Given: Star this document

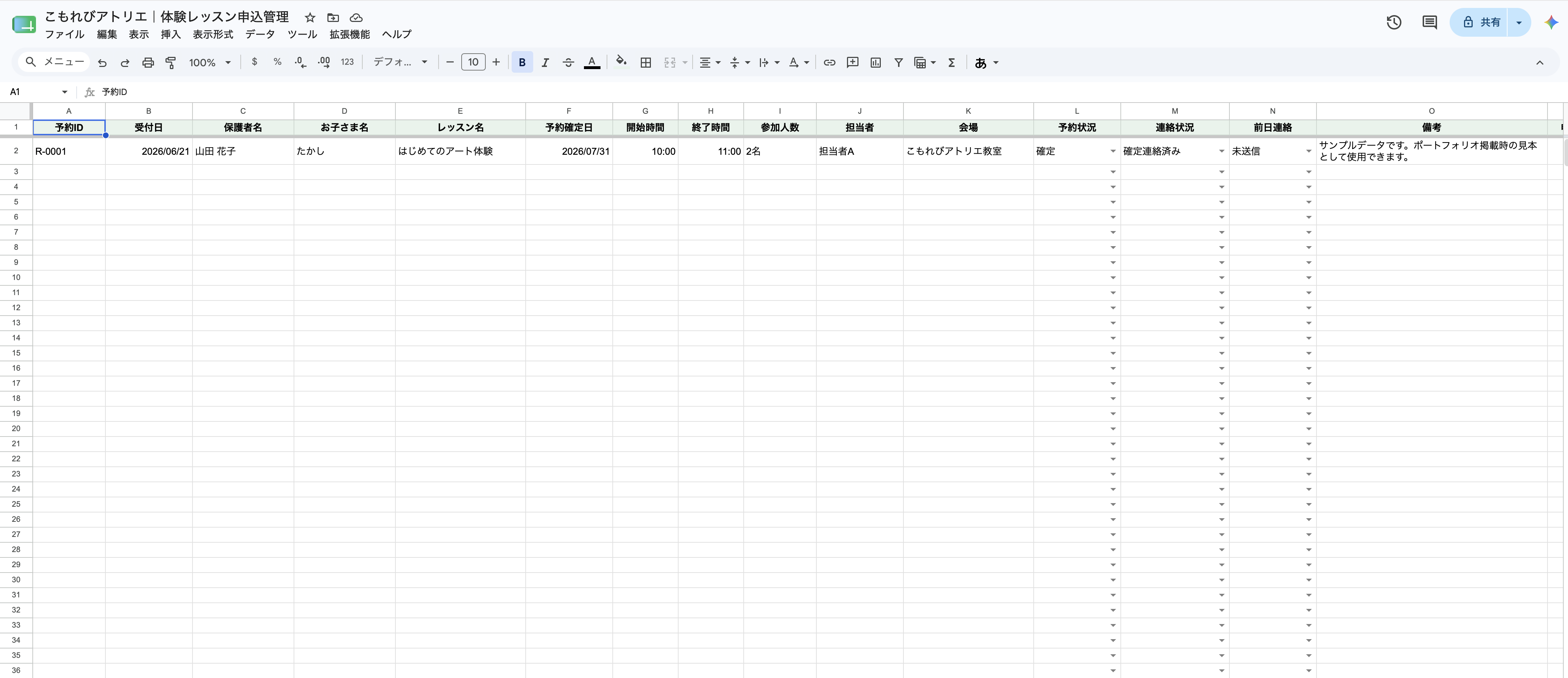Looking at the screenshot, I should [x=310, y=18].
